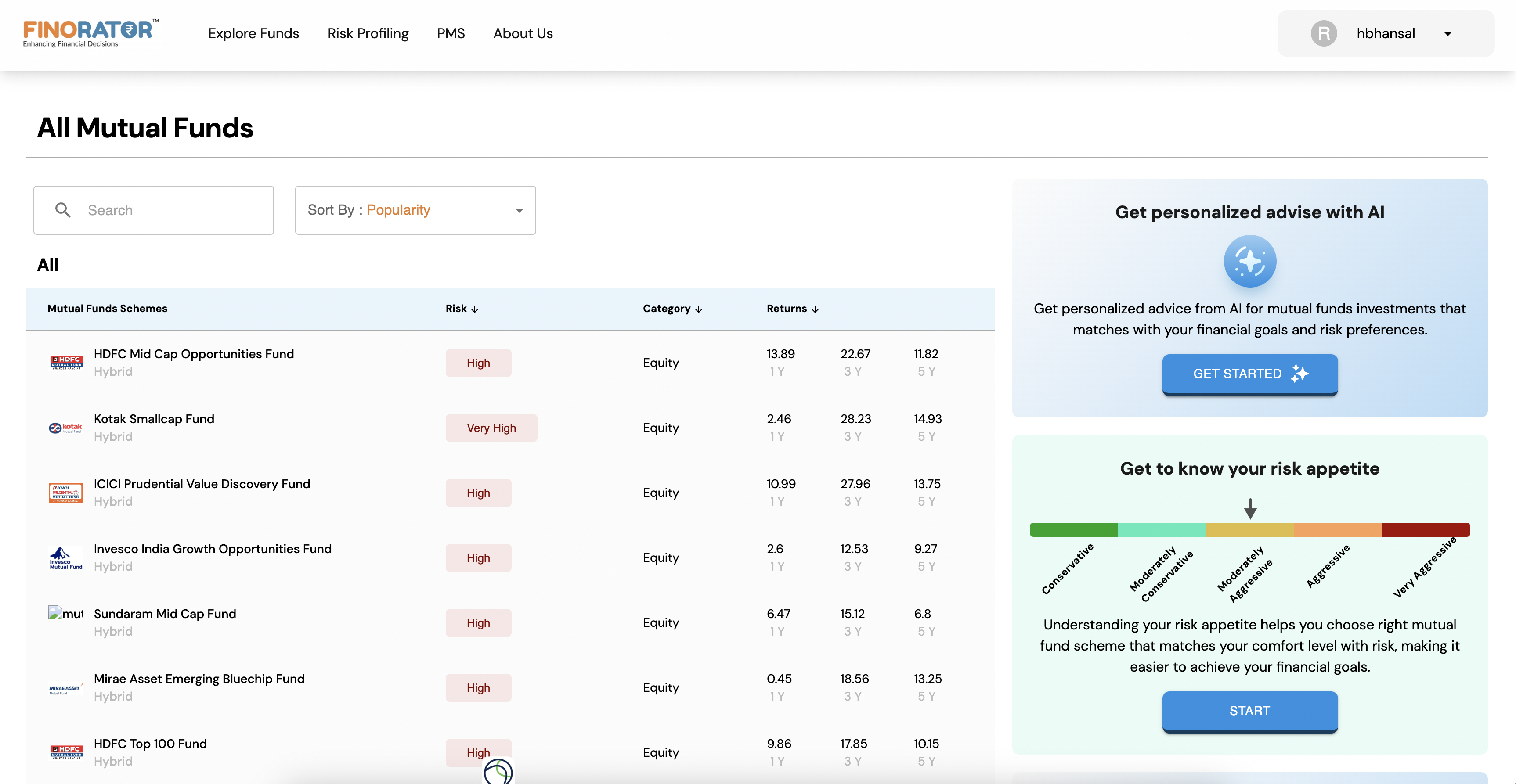Open the Explore Funds menu
The image size is (1516, 784).
click(x=254, y=33)
